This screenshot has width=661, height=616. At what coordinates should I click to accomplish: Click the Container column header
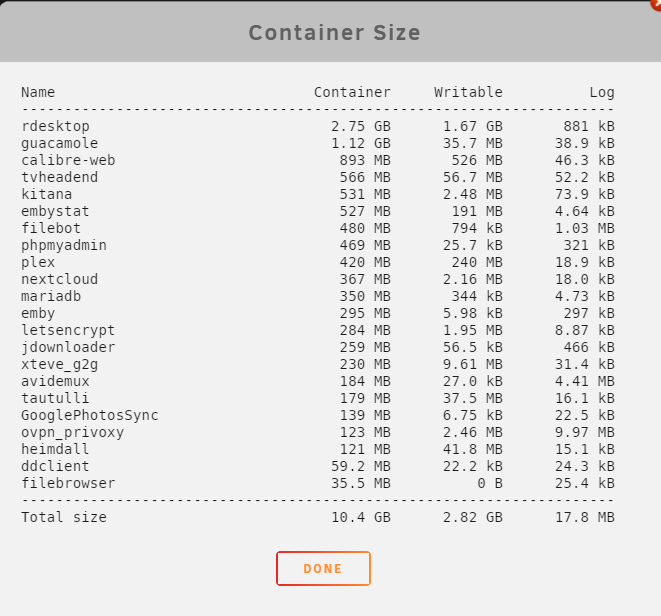(x=352, y=92)
